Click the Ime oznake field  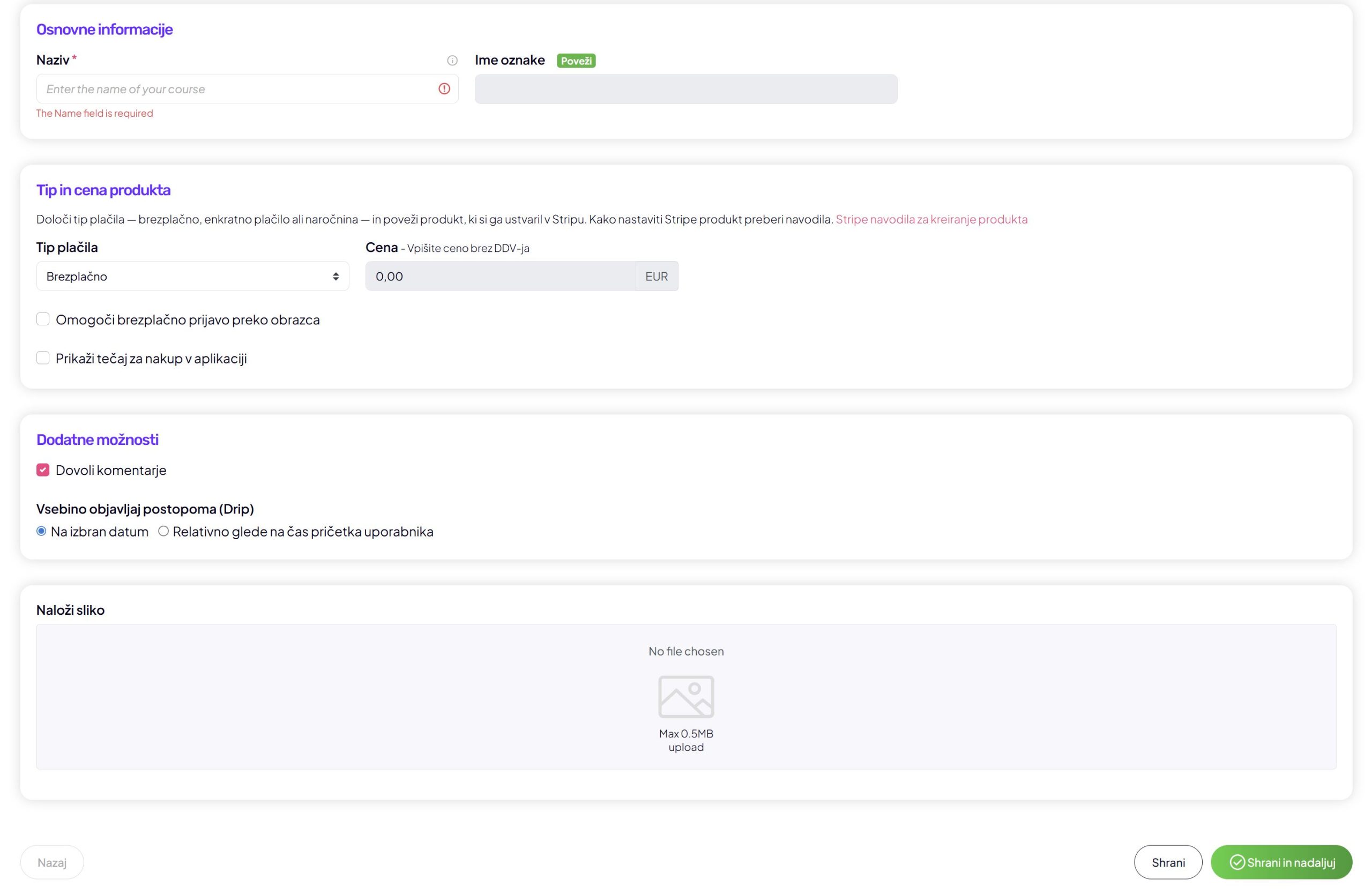point(685,90)
